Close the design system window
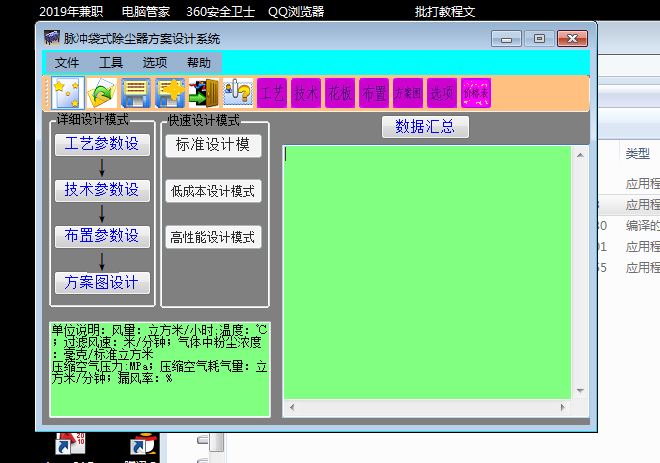Image resolution: width=660 pixels, height=463 pixels. coord(572,39)
